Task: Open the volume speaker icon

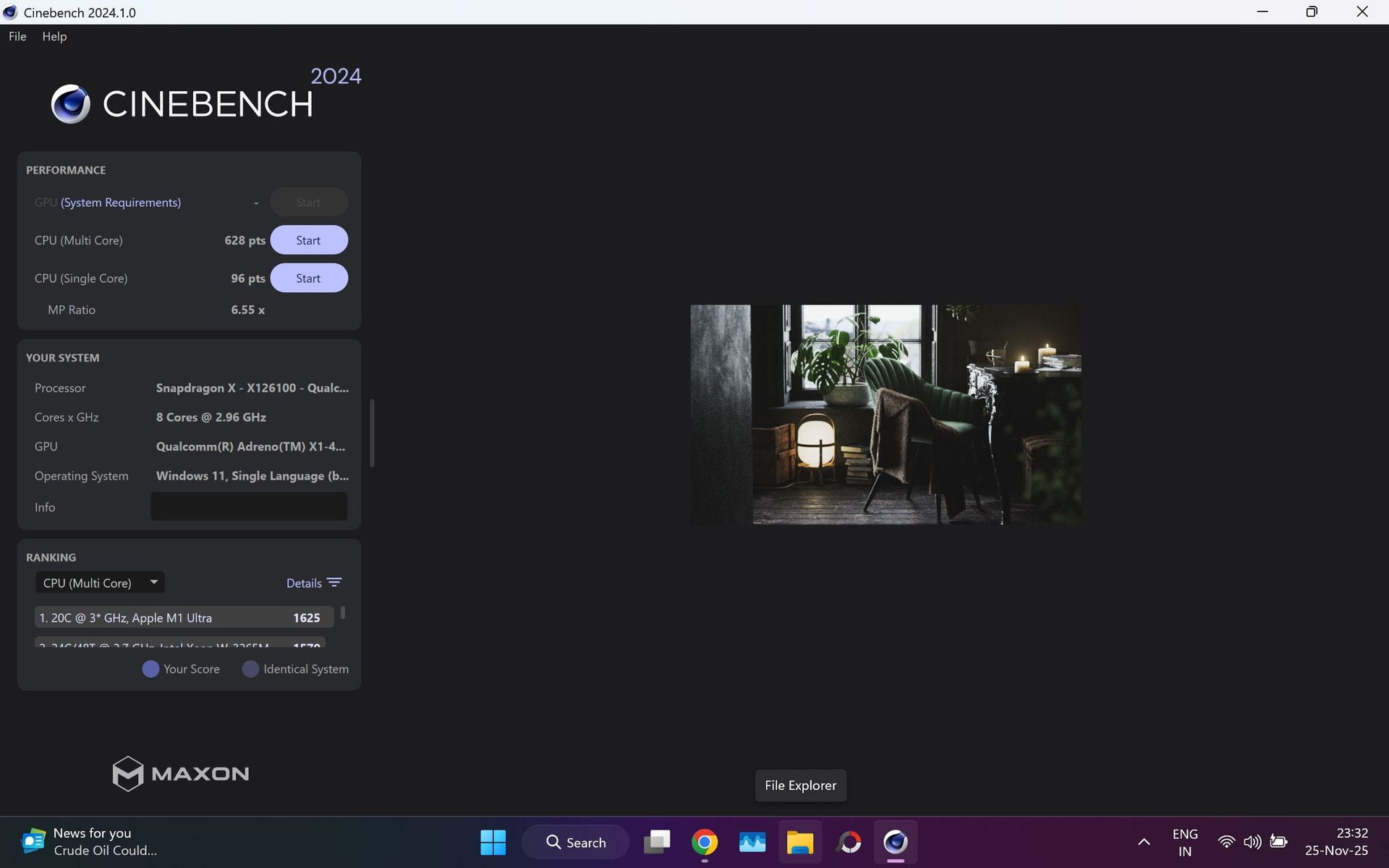Action: pos(1252,842)
